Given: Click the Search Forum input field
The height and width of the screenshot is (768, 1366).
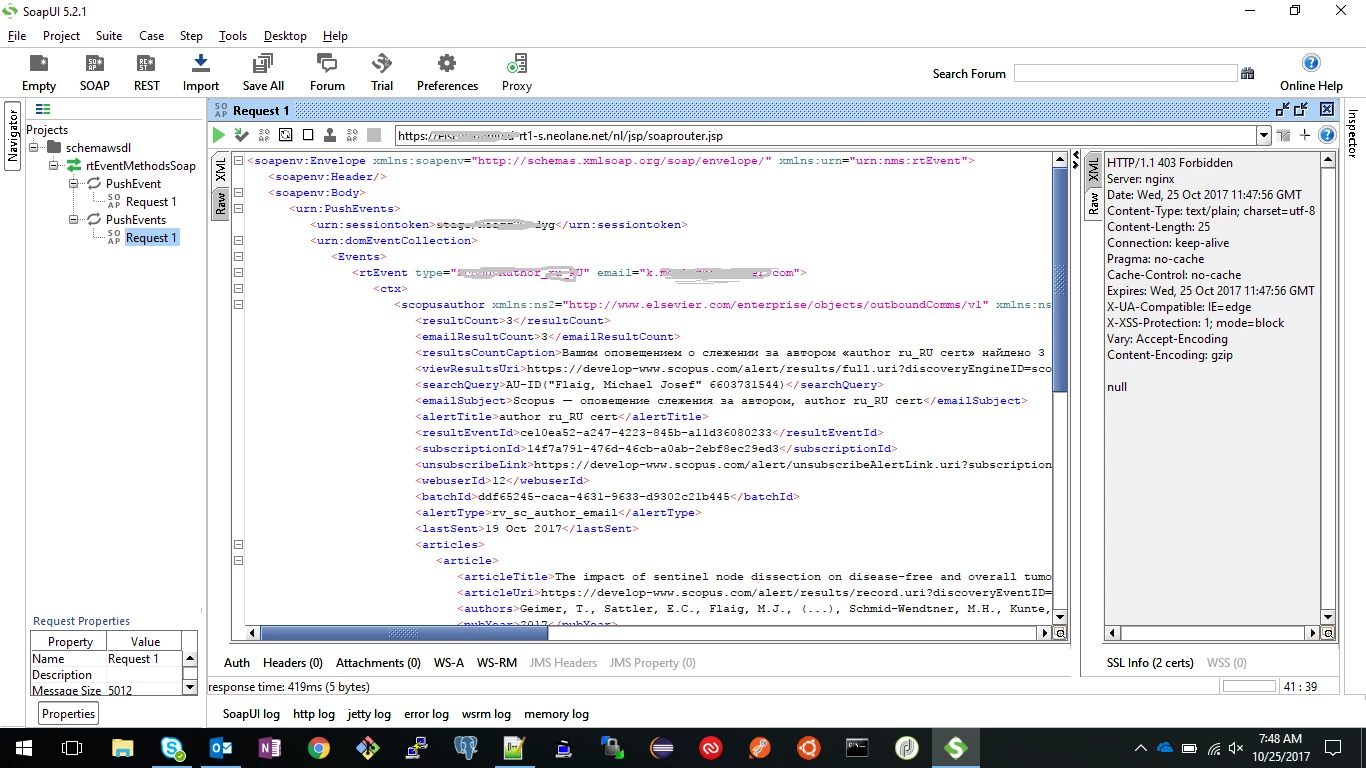Looking at the screenshot, I should tap(1125, 73).
